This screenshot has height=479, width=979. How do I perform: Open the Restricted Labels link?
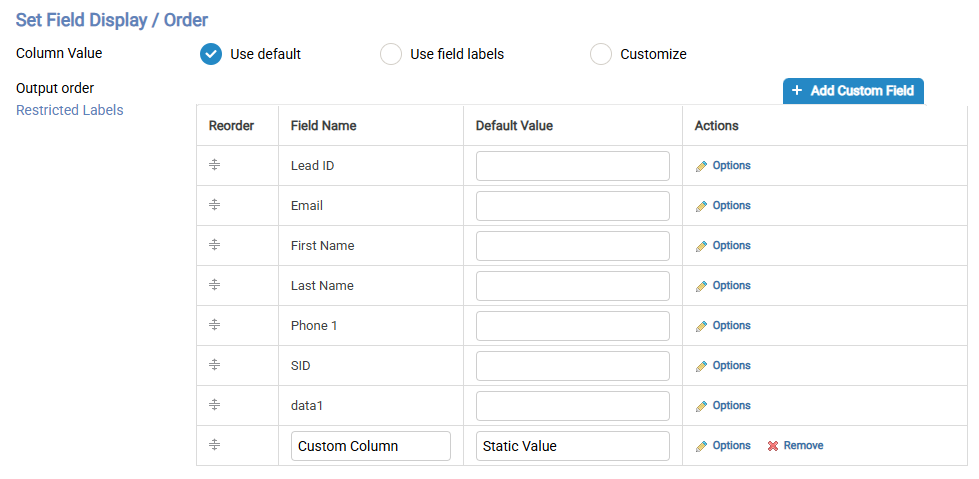coord(70,111)
